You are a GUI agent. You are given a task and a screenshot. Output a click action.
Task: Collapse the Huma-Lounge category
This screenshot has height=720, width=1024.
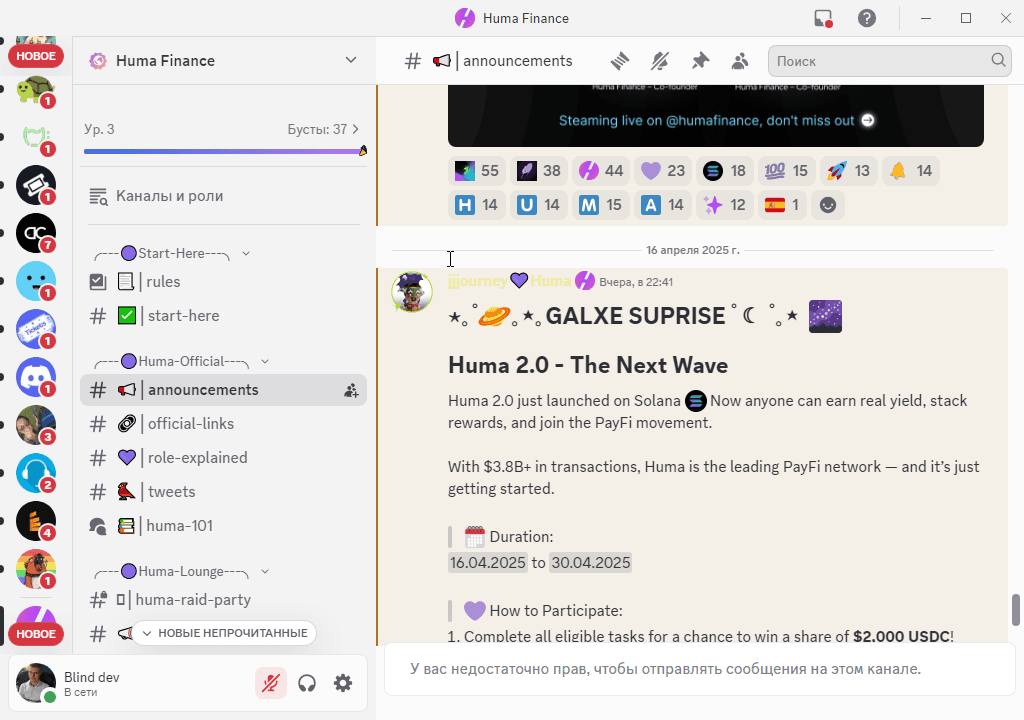point(183,572)
